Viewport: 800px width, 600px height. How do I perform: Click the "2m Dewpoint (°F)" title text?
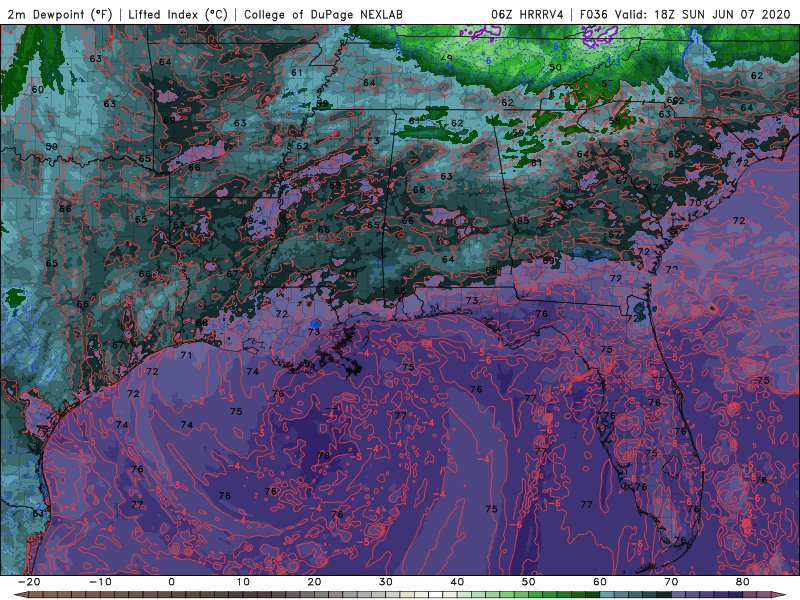click(60, 14)
